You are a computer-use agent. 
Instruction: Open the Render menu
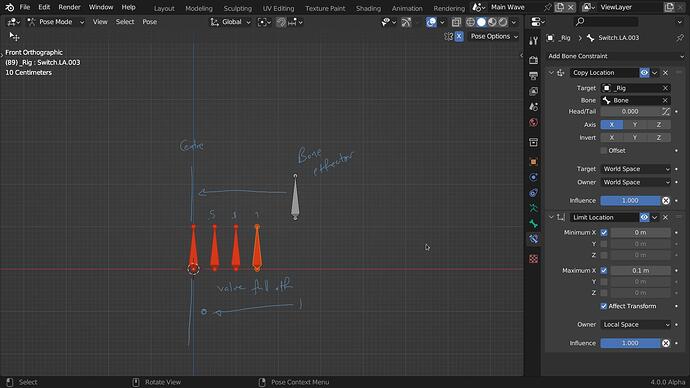pos(70,7)
